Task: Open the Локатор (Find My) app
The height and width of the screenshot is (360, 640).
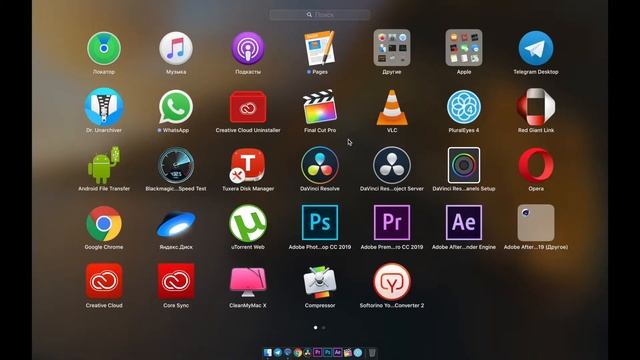Action: (x=104, y=49)
